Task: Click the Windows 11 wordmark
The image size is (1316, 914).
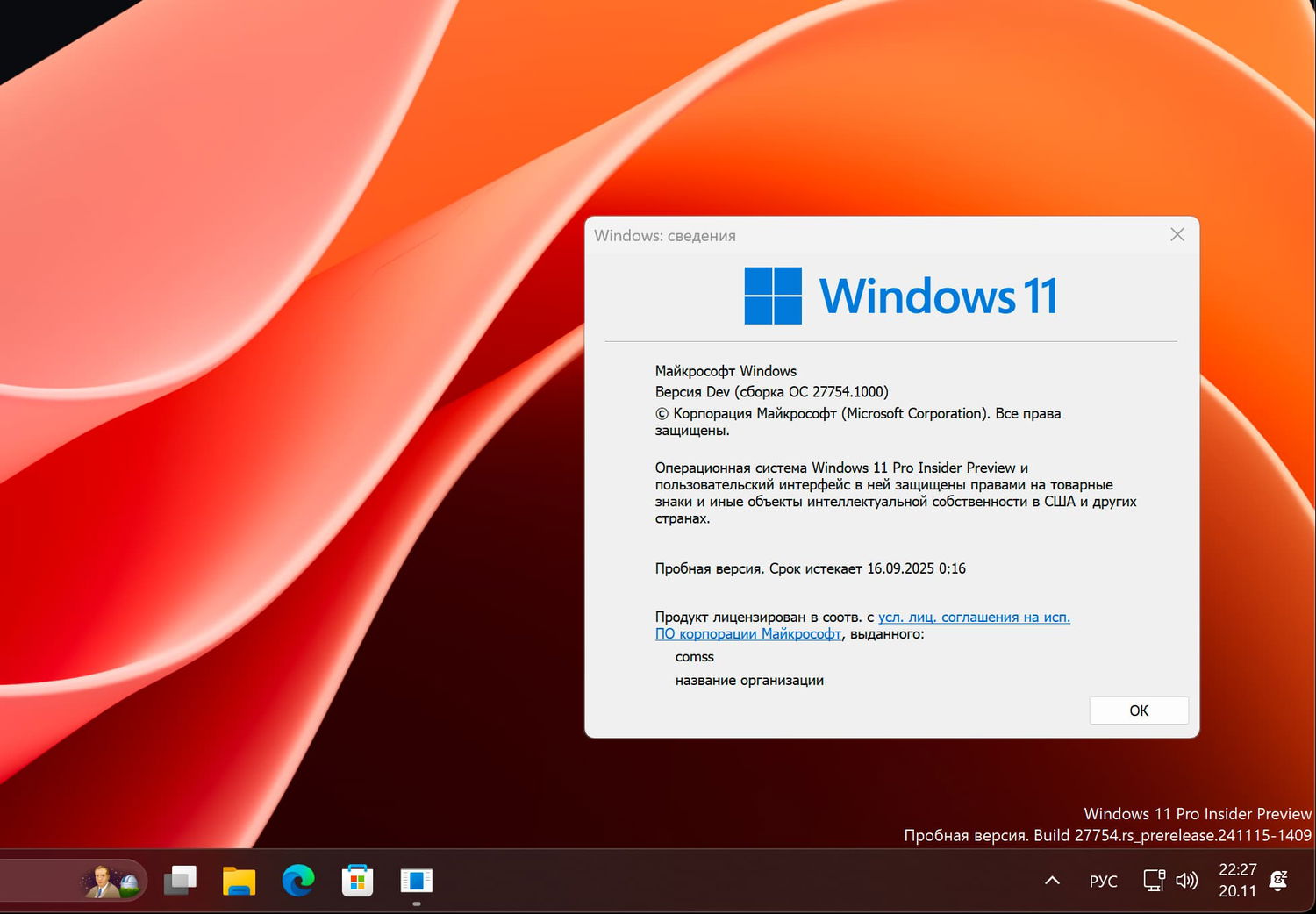Action: 938,296
